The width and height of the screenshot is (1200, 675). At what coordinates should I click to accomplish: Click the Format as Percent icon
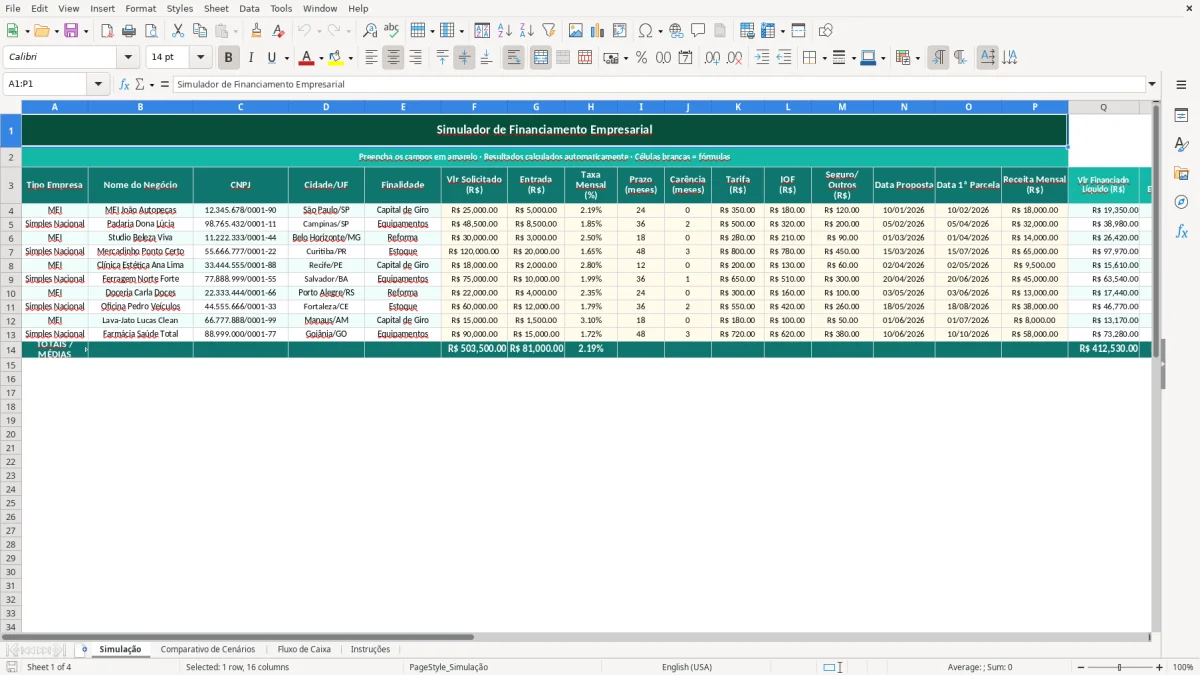(641, 58)
